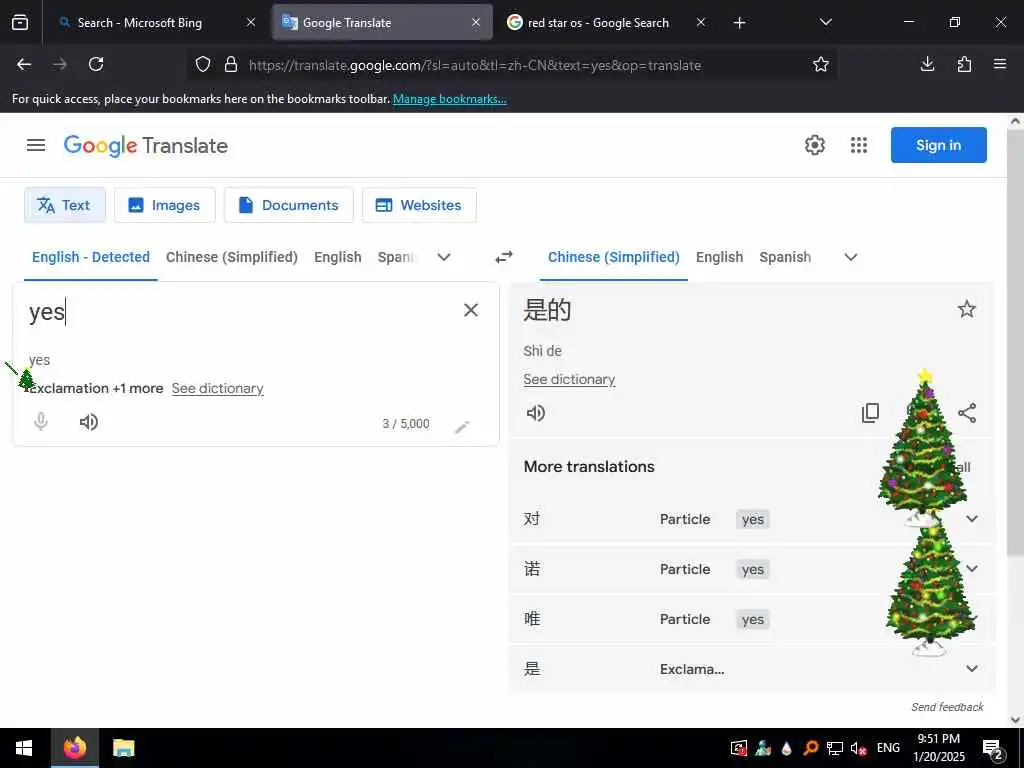The height and width of the screenshot is (768, 1024).
Task: Open See dictionary link under source text
Action: click(x=217, y=389)
